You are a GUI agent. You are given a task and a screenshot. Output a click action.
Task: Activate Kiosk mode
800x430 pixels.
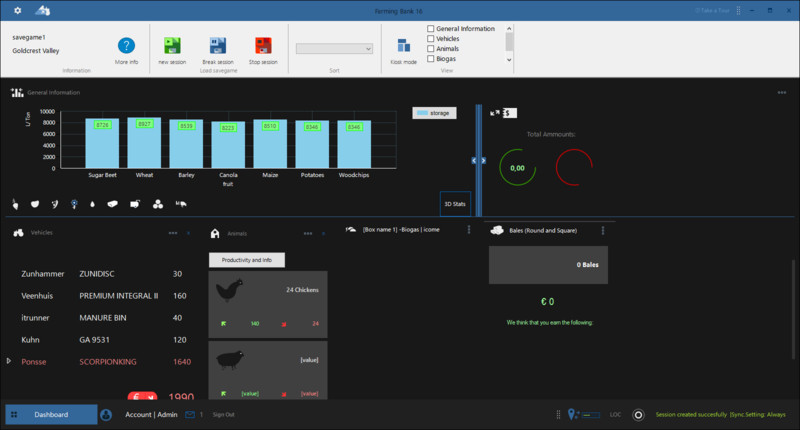(403, 45)
